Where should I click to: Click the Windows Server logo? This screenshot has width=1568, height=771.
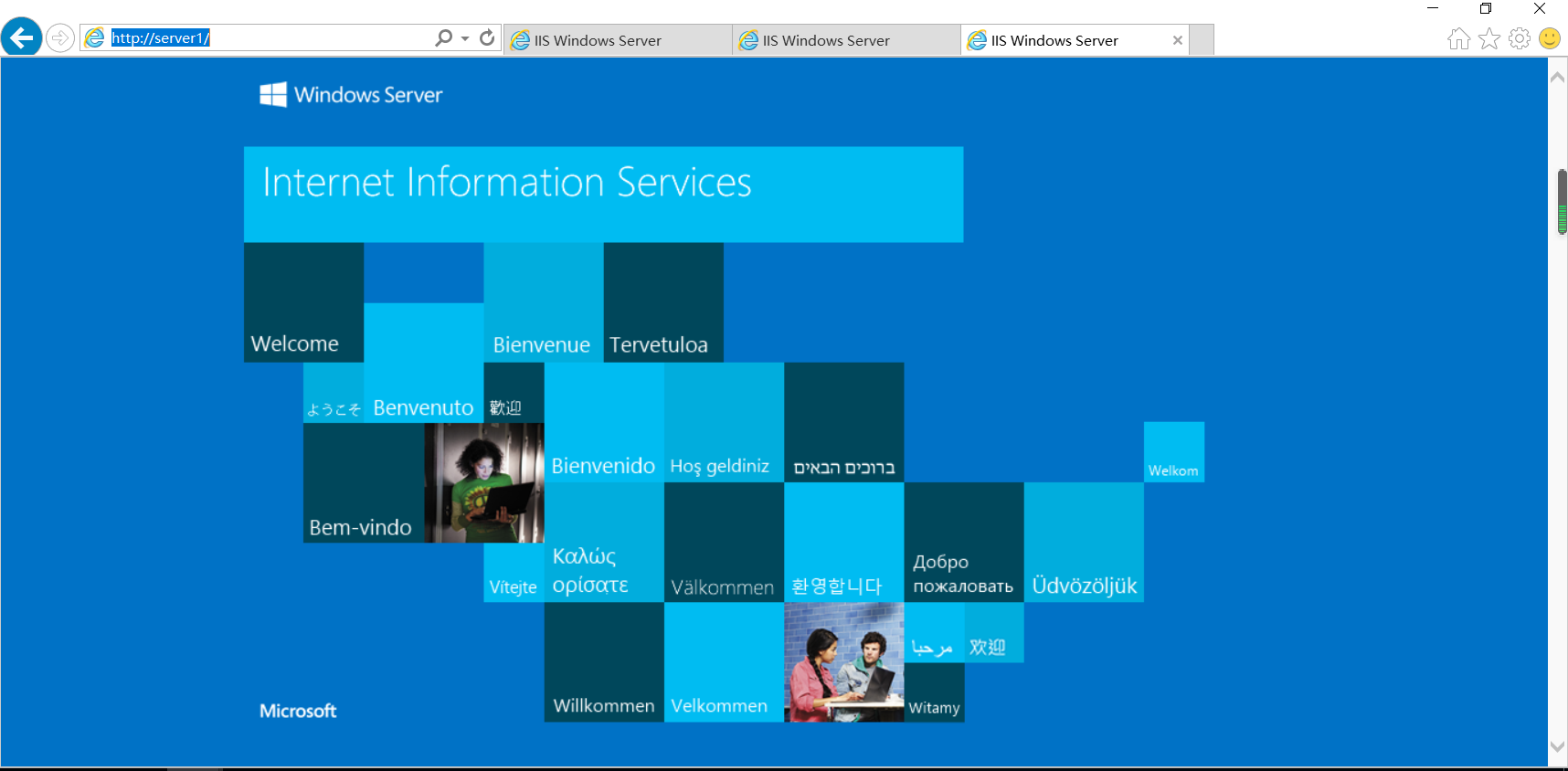point(351,95)
